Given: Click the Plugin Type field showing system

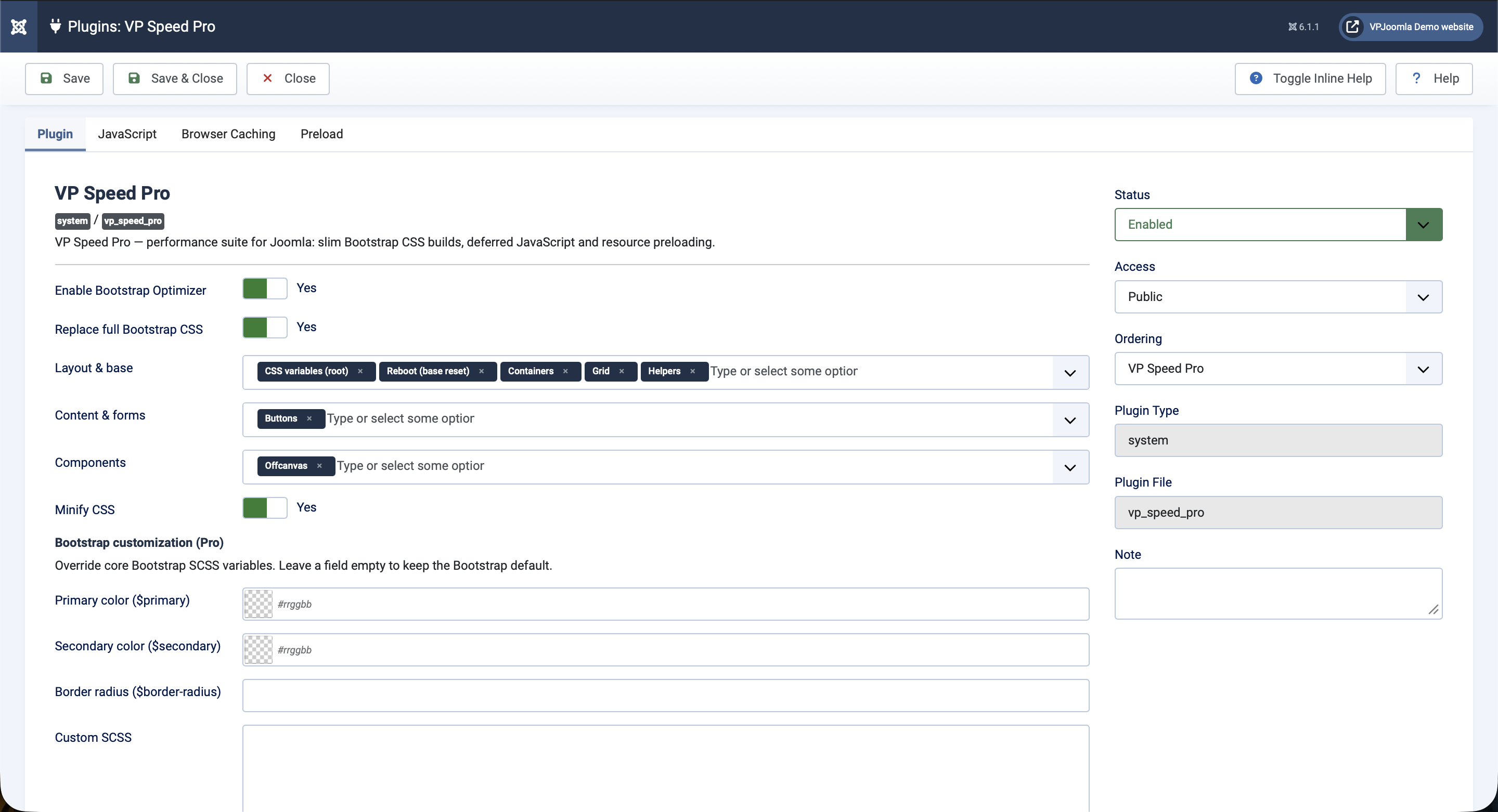Looking at the screenshot, I should (1278, 441).
